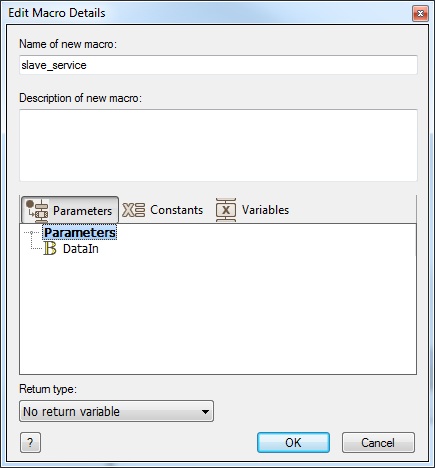Open the Return type combo box
Screen dimensions: 435x468
[x=116, y=411]
